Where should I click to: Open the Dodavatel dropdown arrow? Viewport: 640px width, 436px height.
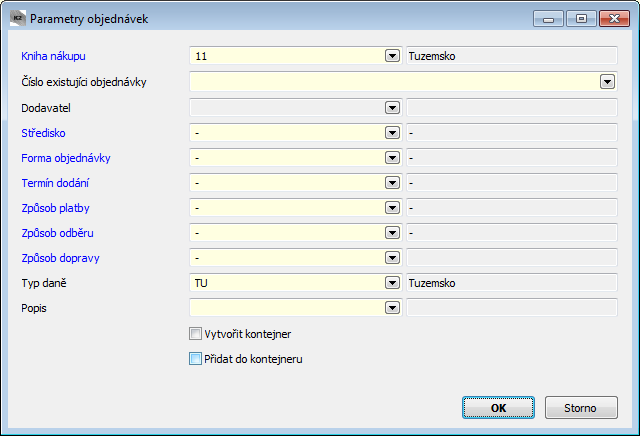(392, 108)
